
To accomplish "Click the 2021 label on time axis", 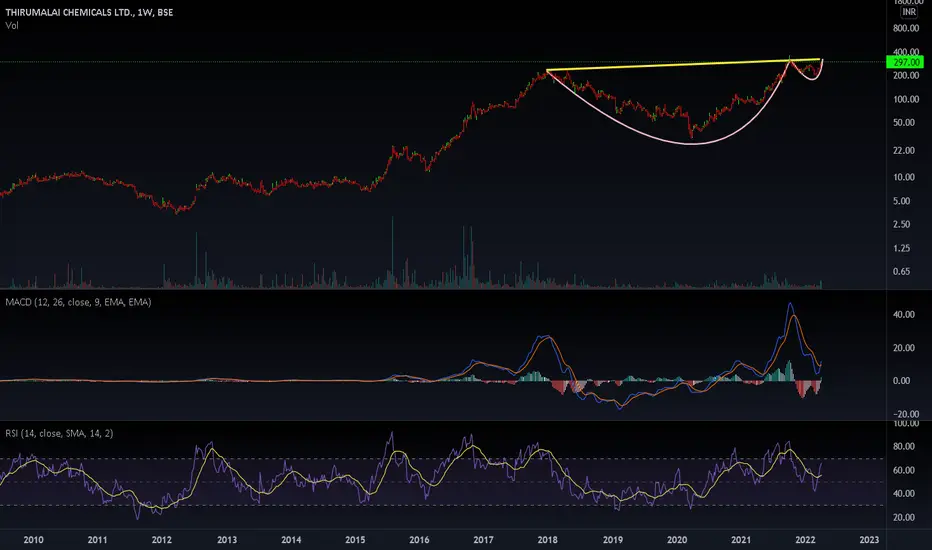I will (741, 540).
